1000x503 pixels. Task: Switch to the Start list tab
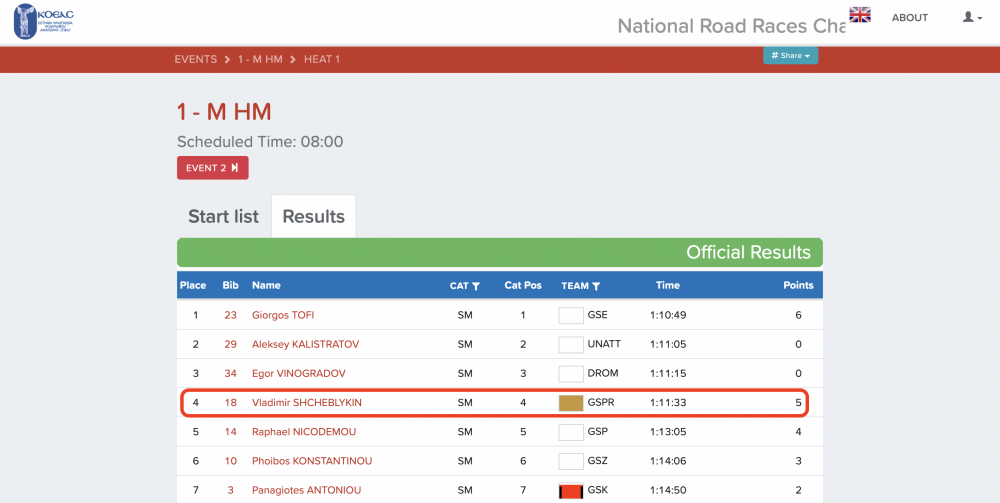point(223,216)
